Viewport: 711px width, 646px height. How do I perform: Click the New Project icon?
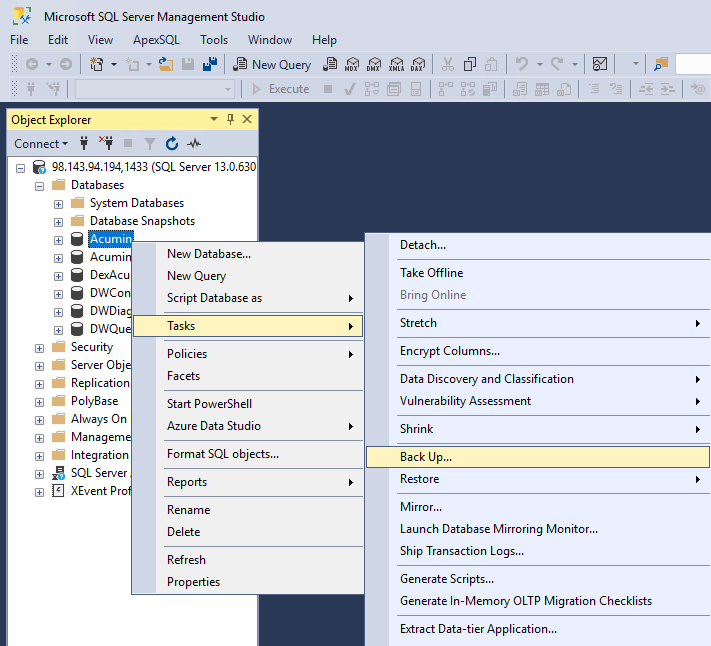(x=97, y=65)
